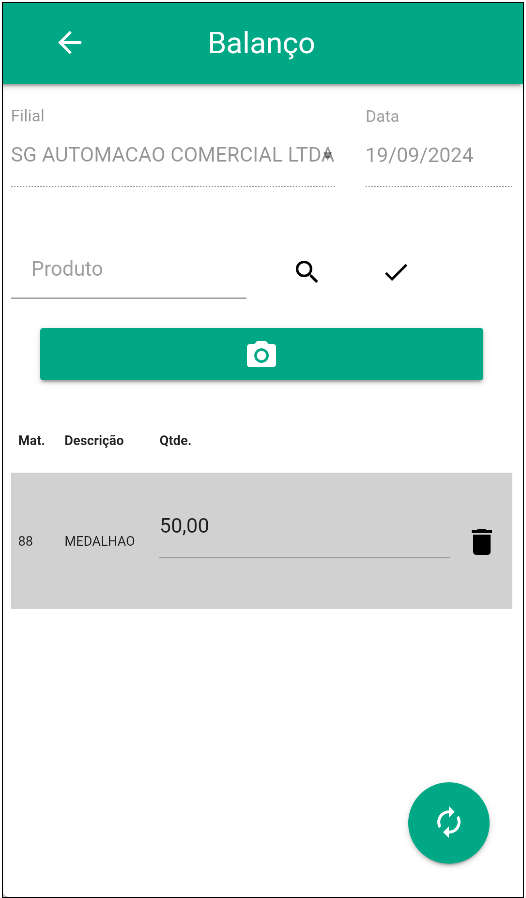Click the Descrição column header
The image size is (526, 898).
tap(94, 440)
